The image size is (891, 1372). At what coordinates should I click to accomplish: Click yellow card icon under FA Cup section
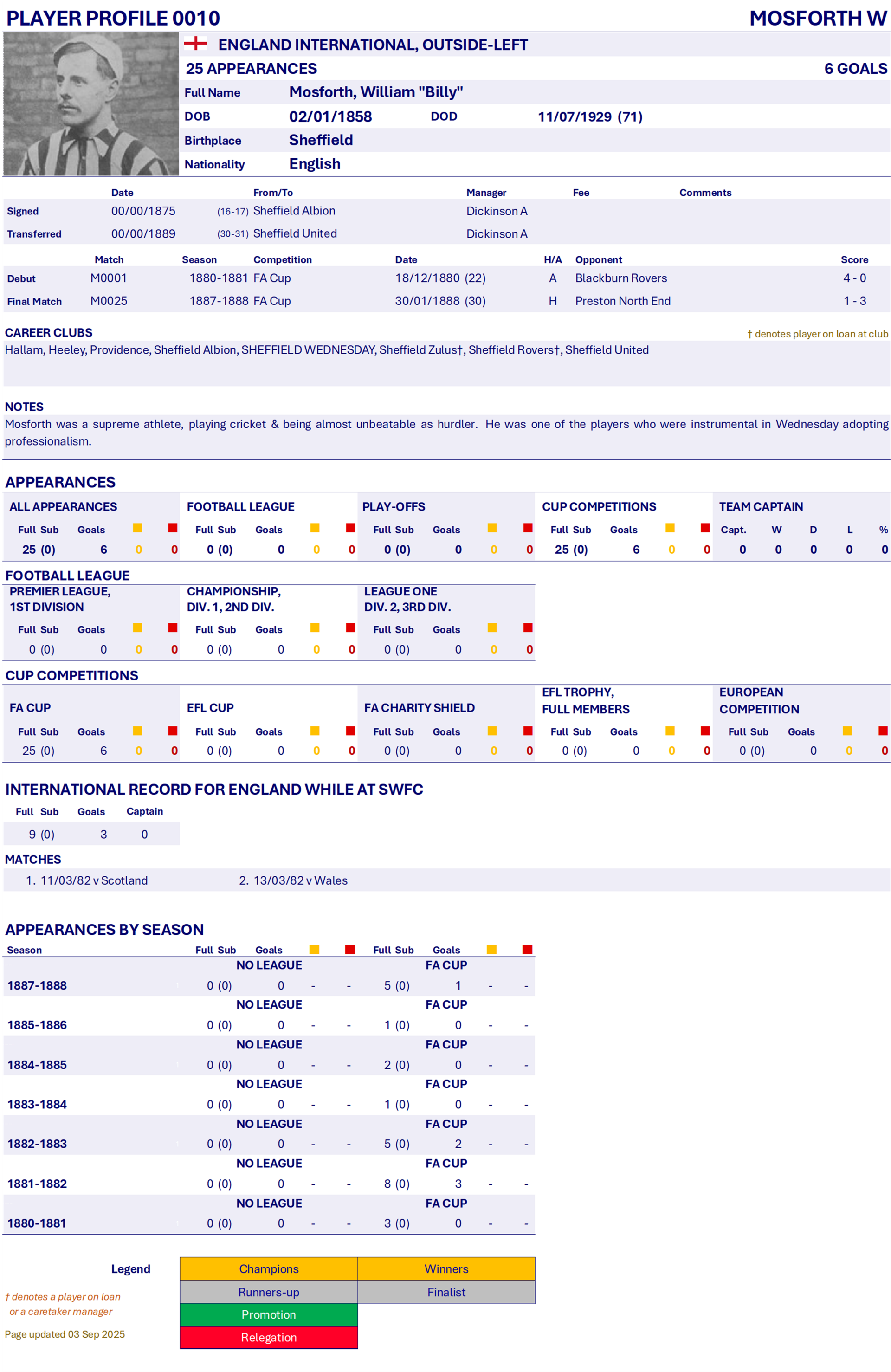[x=138, y=731]
